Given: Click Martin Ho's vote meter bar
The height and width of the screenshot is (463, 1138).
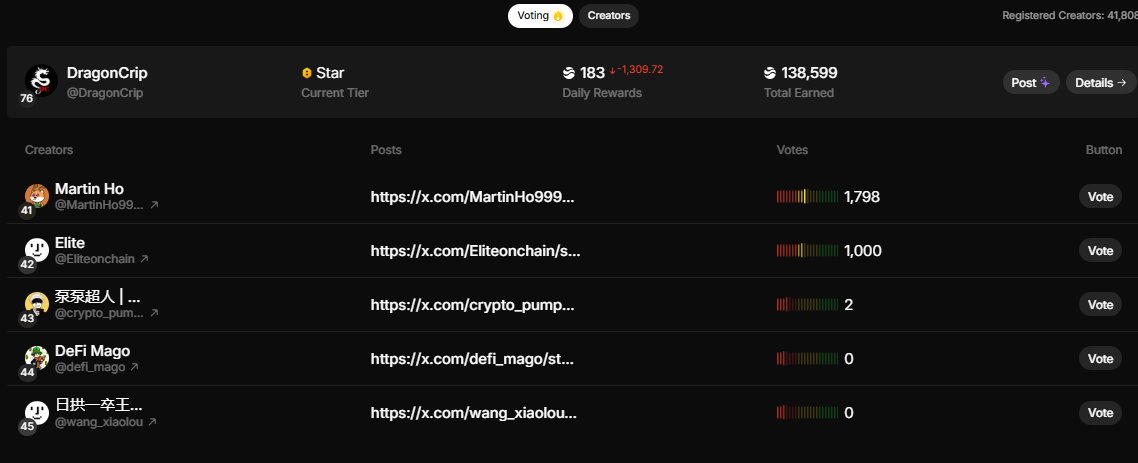Looking at the screenshot, I should pos(807,197).
